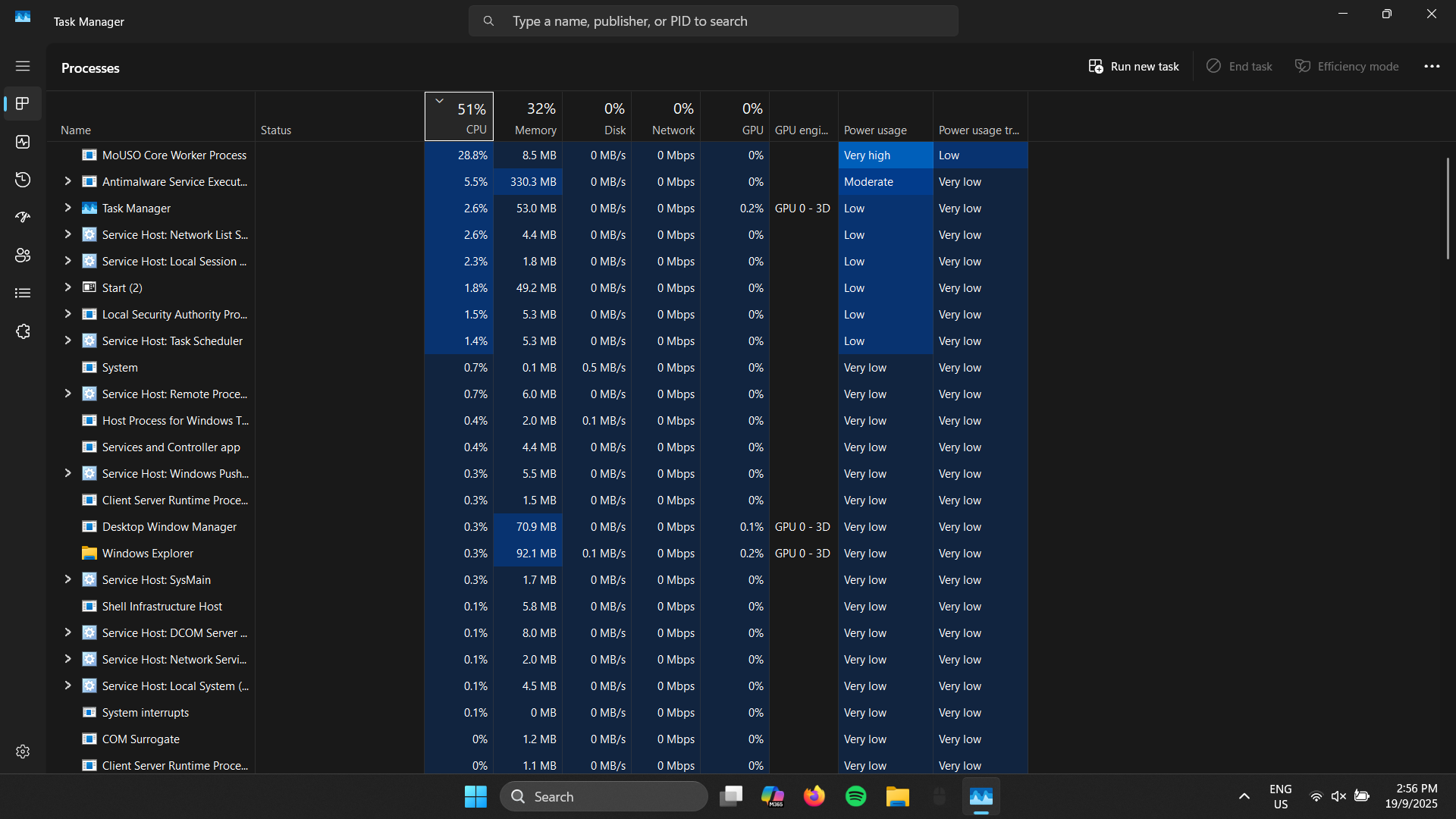Launch Firefox from the taskbar
The image size is (1456, 819).
click(814, 796)
